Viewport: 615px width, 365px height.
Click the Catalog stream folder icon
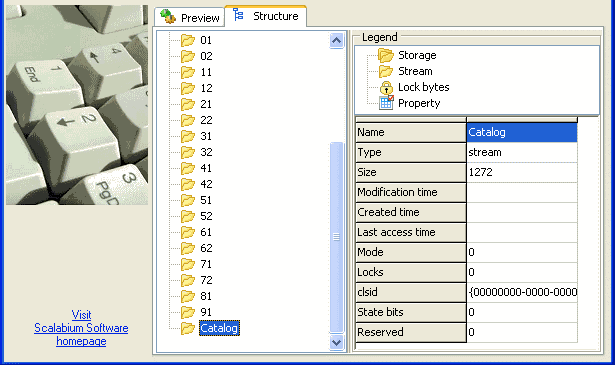[188, 328]
